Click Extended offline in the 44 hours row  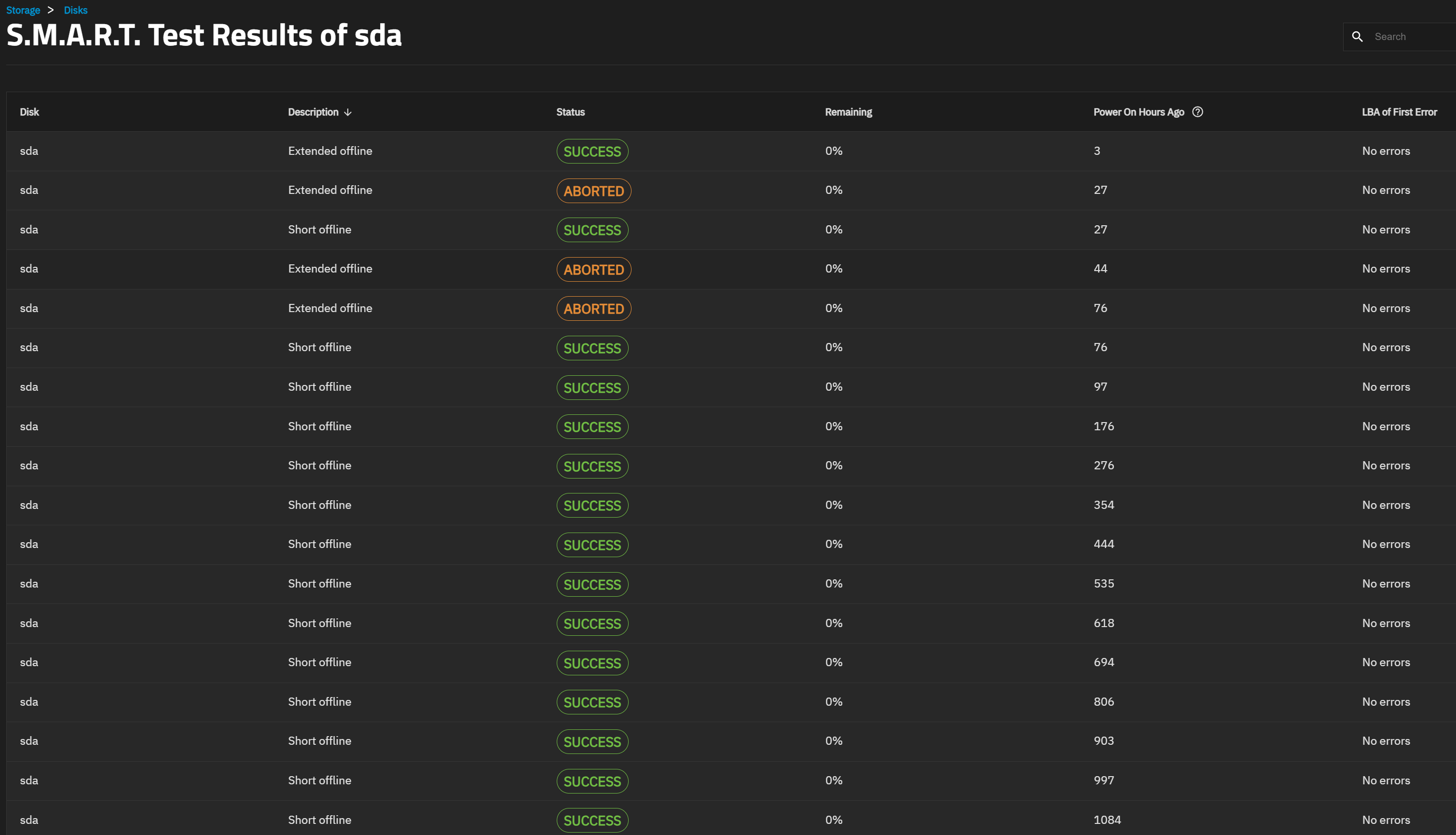[x=330, y=268]
